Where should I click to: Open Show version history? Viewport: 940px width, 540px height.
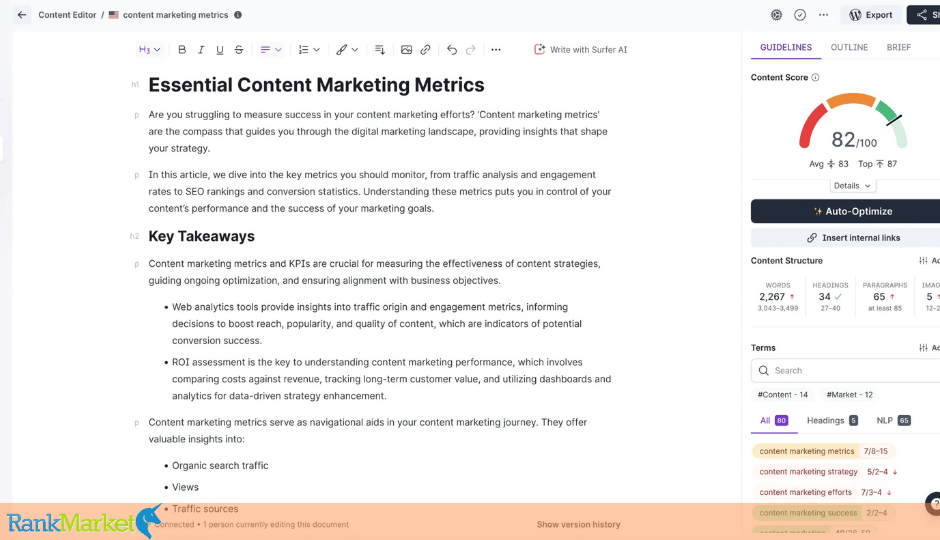(578, 524)
